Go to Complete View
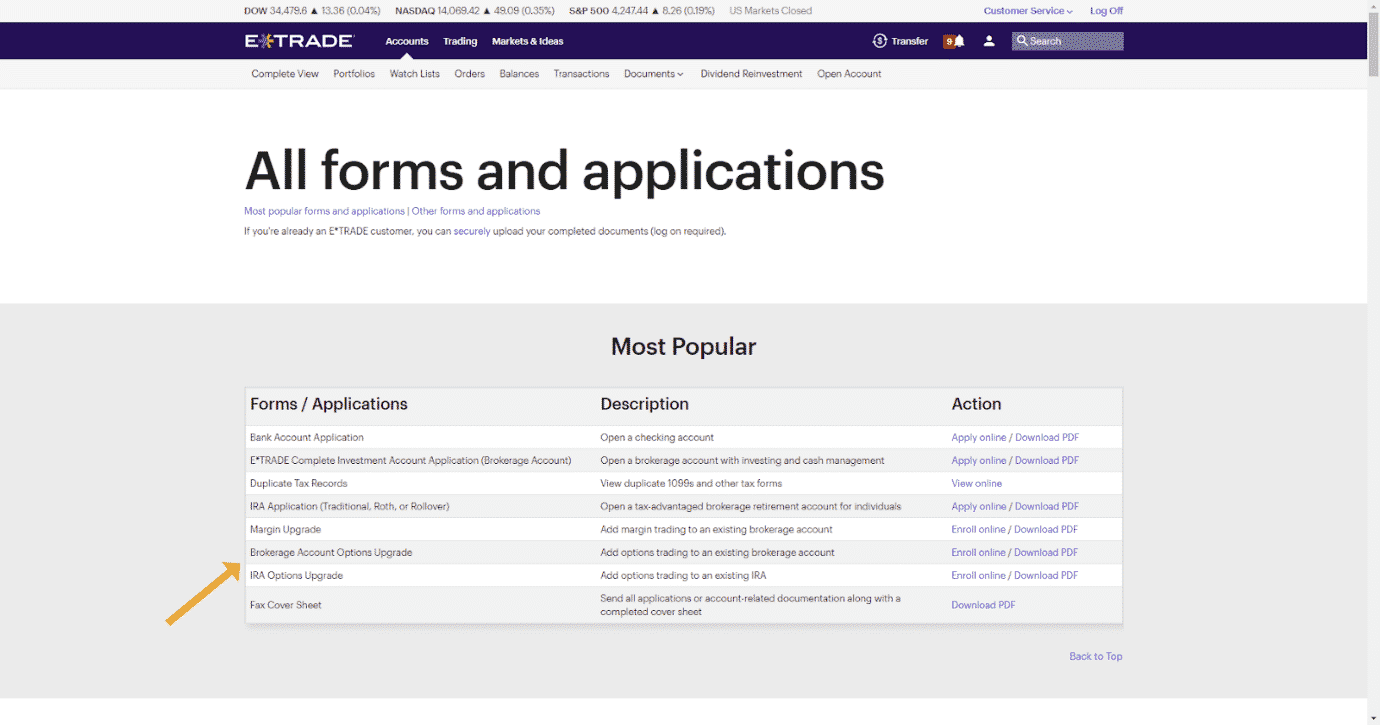 [x=285, y=74]
